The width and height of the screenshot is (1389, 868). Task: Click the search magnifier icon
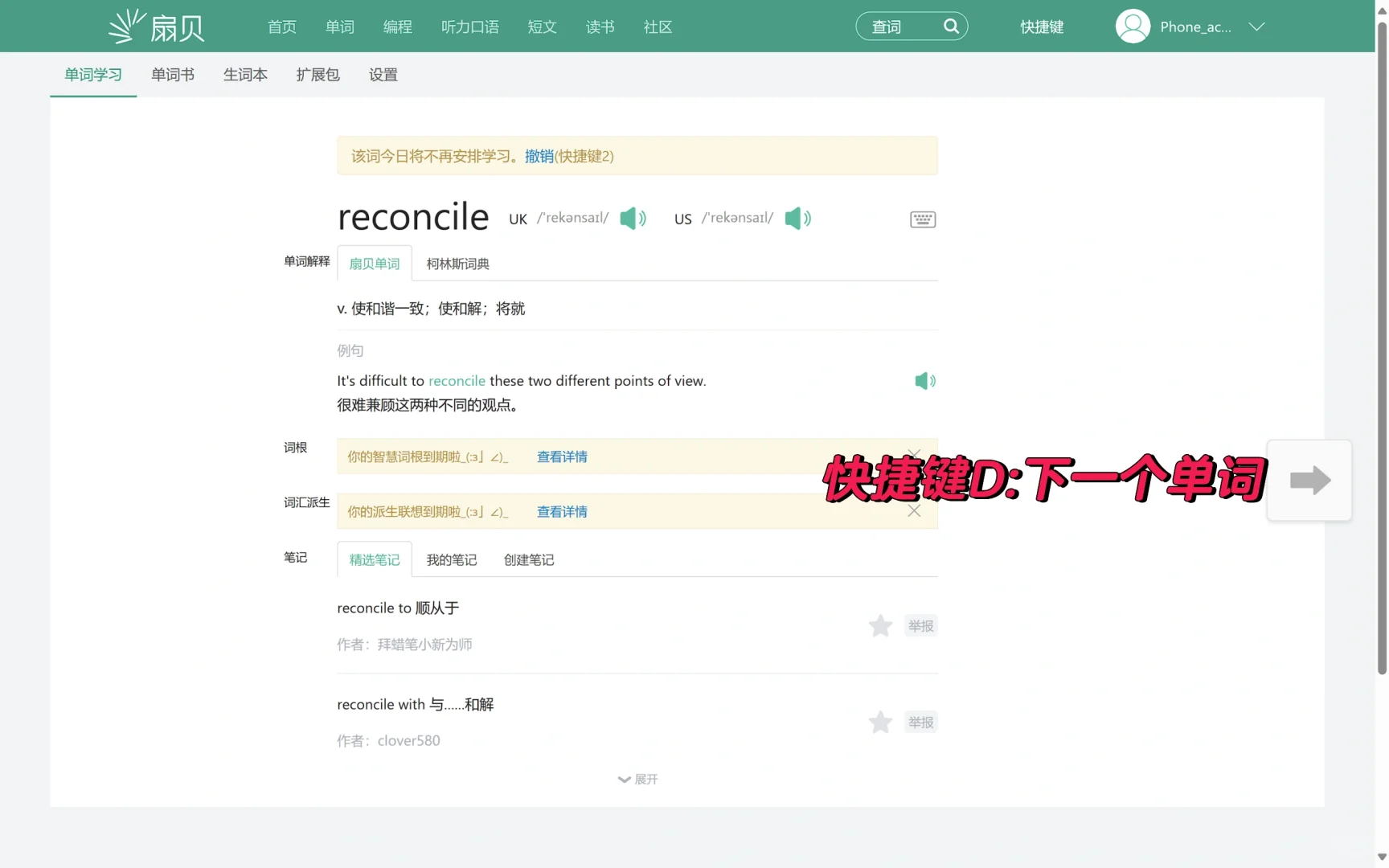coord(950,26)
